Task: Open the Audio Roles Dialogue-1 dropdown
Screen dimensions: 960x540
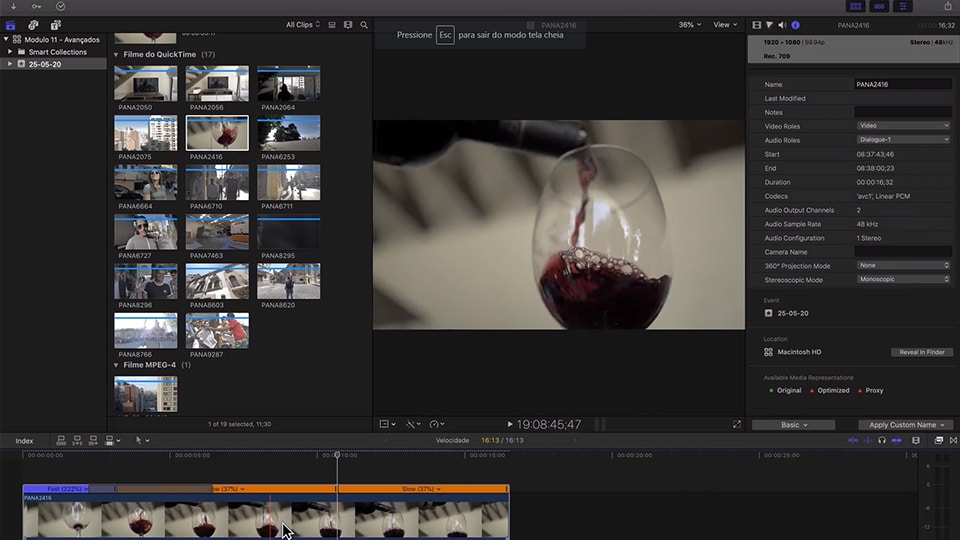Action: click(x=903, y=140)
